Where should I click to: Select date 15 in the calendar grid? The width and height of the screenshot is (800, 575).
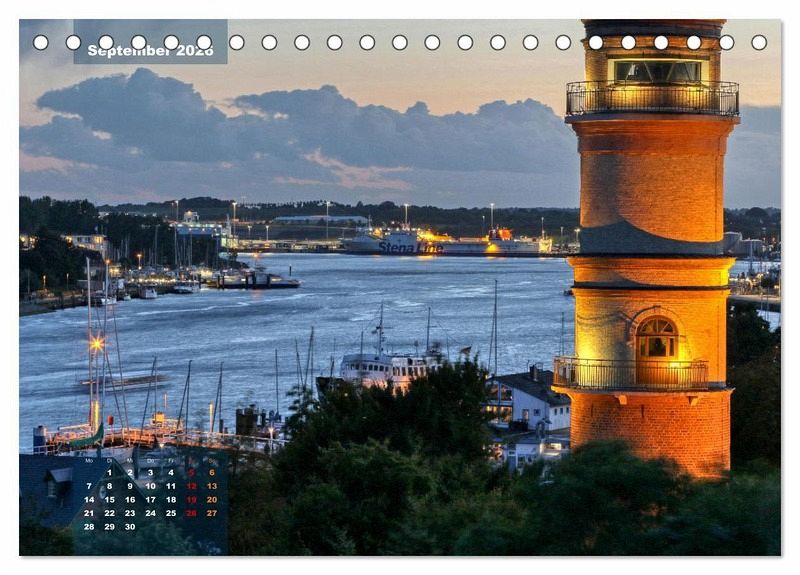[x=109, y=499]
